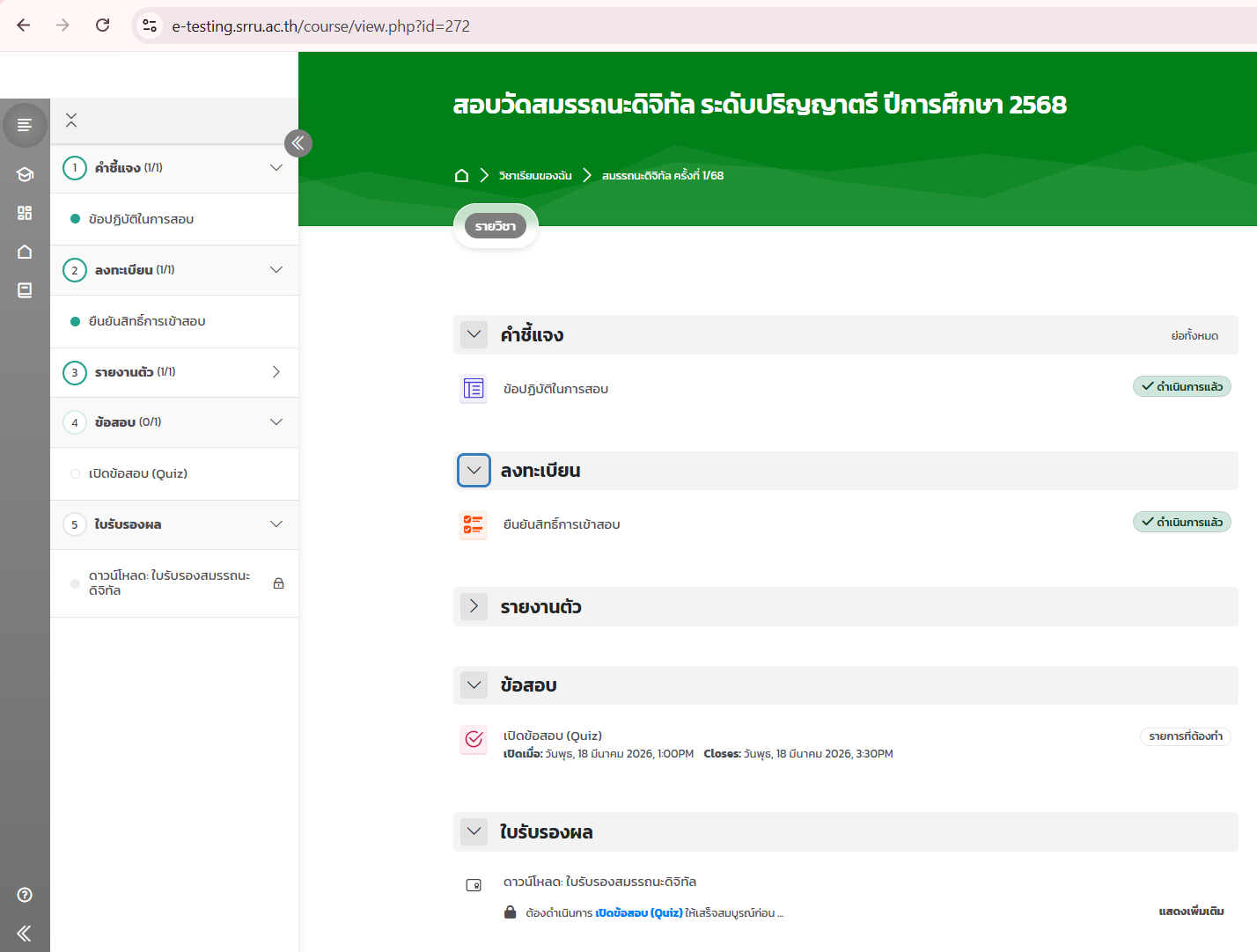Click the home icon in breadcrumb
Image resolution: width=1257 pixels, height=952 pixels.
coord(461,176)
